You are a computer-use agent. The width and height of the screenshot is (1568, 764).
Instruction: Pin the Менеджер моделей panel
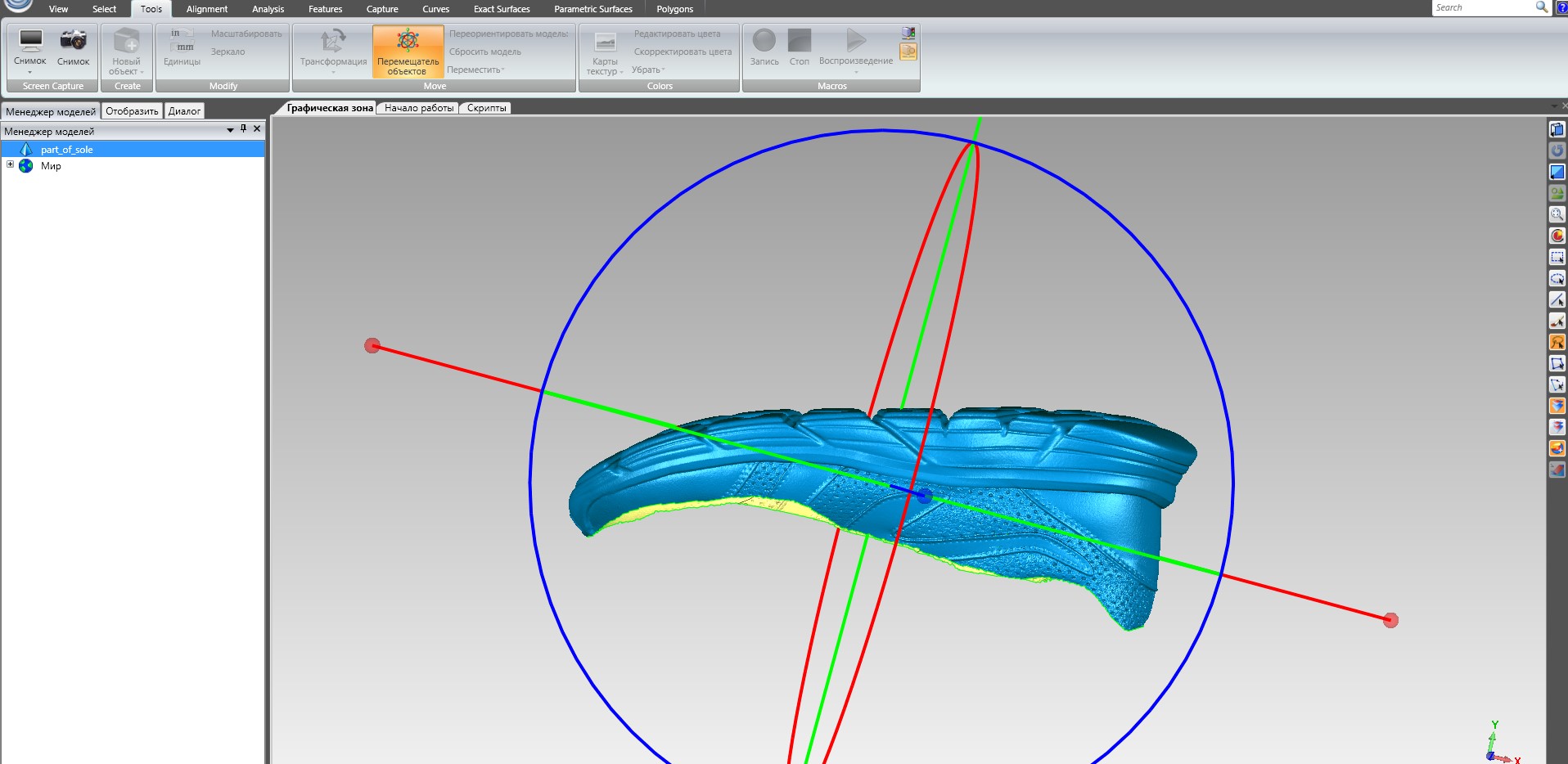click(243, 129)
